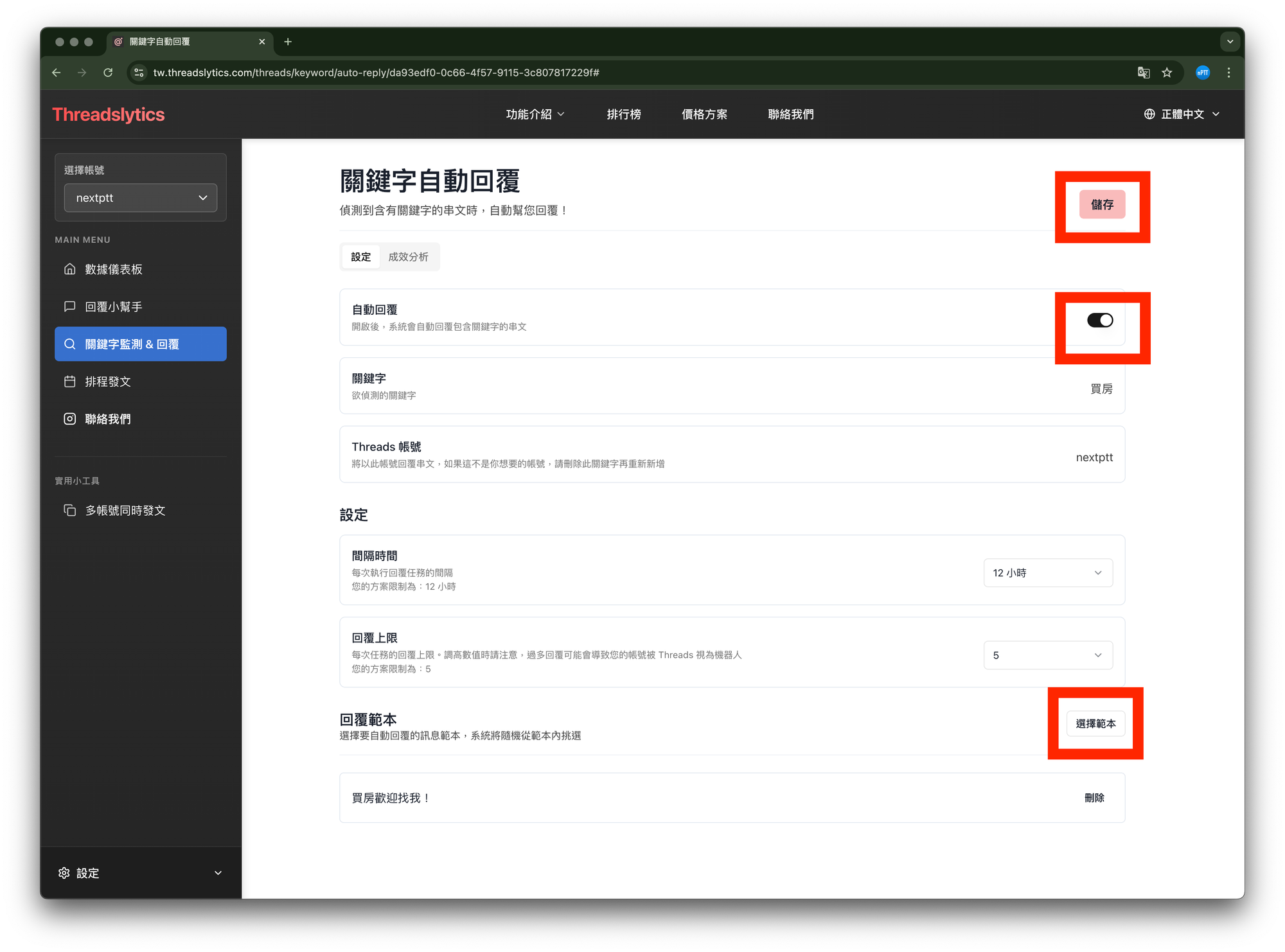Close the 關鍵字自動回覆 browser tab
Screen dimensions: 1285x952
click(261, 42)
